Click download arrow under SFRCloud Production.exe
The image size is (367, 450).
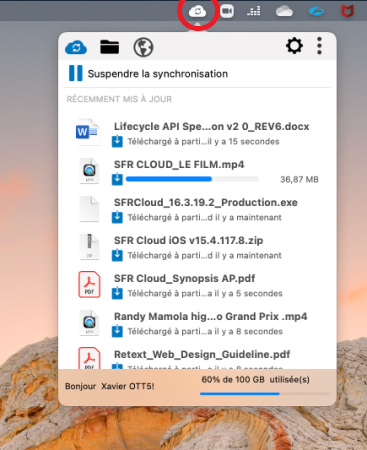pos(117,217)
